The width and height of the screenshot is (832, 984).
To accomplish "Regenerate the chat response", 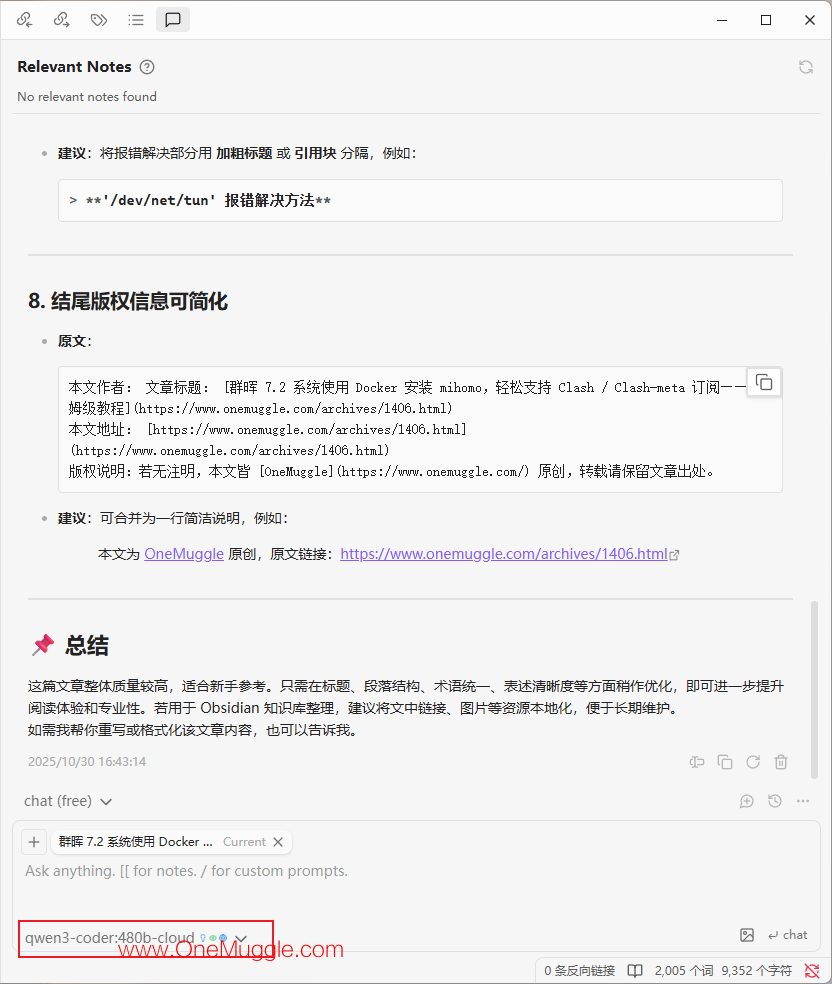I will [x=753, y=762].
